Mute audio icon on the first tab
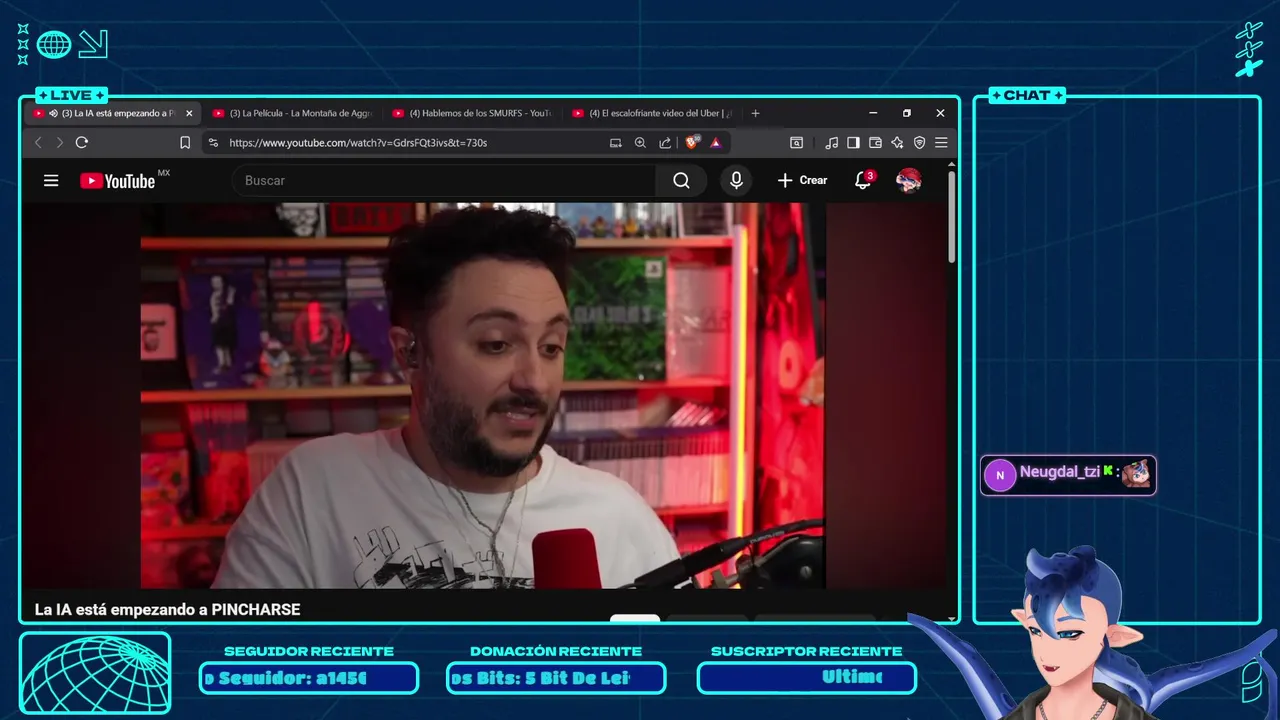Viewport: 1280px width, 720px height. [x=53, y=114]
